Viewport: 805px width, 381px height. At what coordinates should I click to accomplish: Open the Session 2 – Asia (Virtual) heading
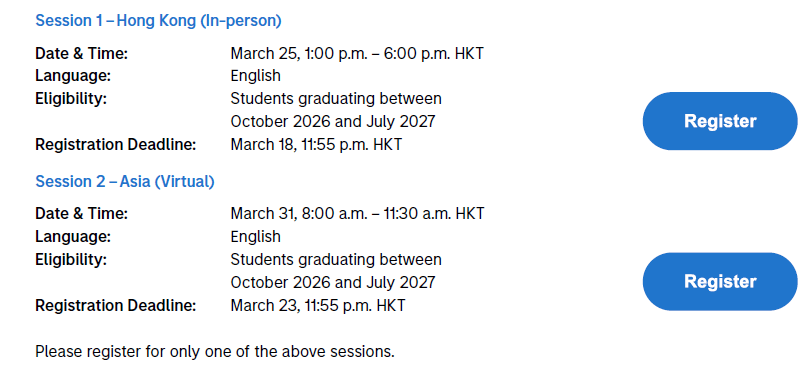(x=125, y=182)
